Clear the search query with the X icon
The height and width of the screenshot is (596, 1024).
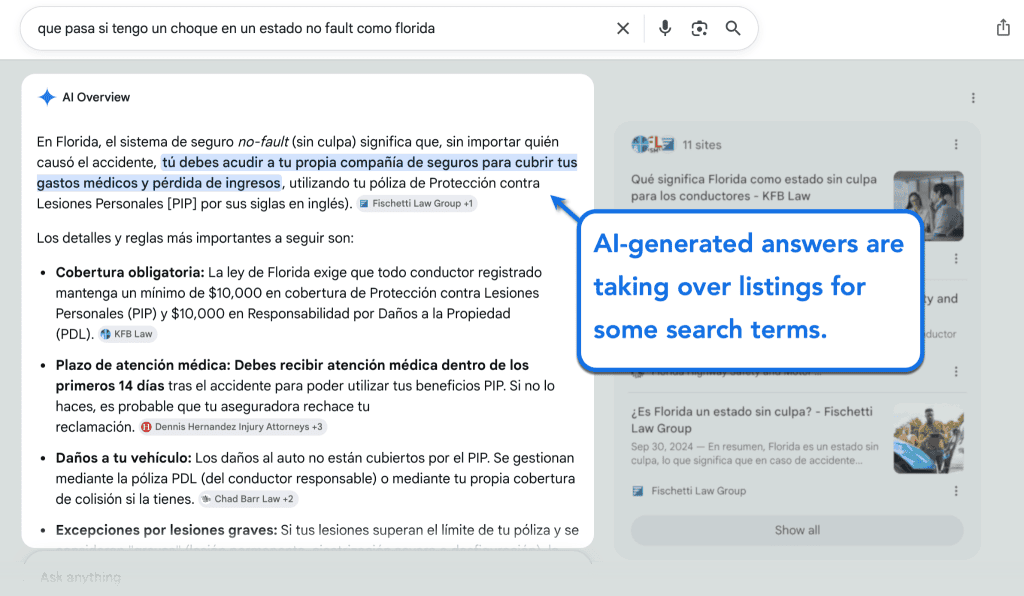(x=623, y=29)
